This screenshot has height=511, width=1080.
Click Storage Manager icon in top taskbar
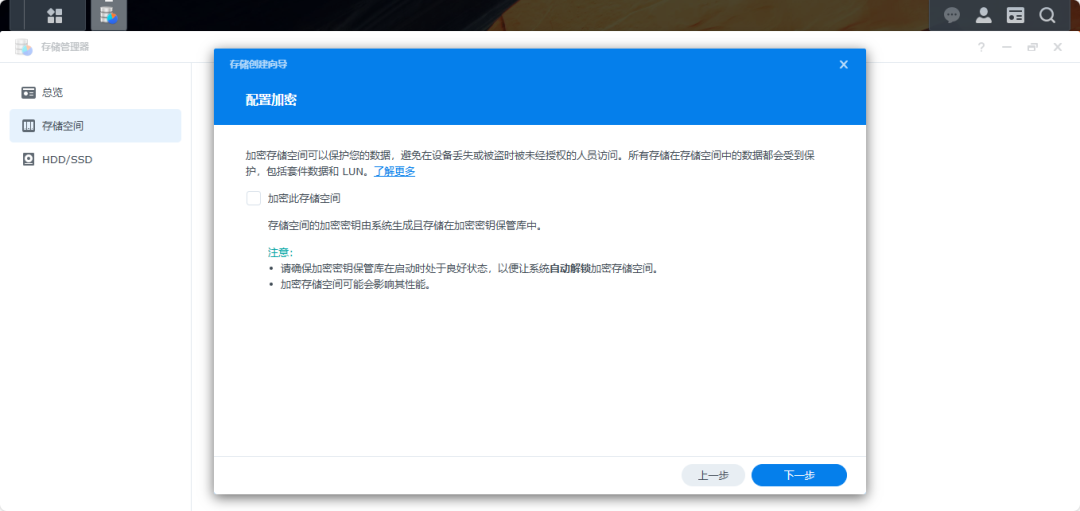click(x=108, y=15)
